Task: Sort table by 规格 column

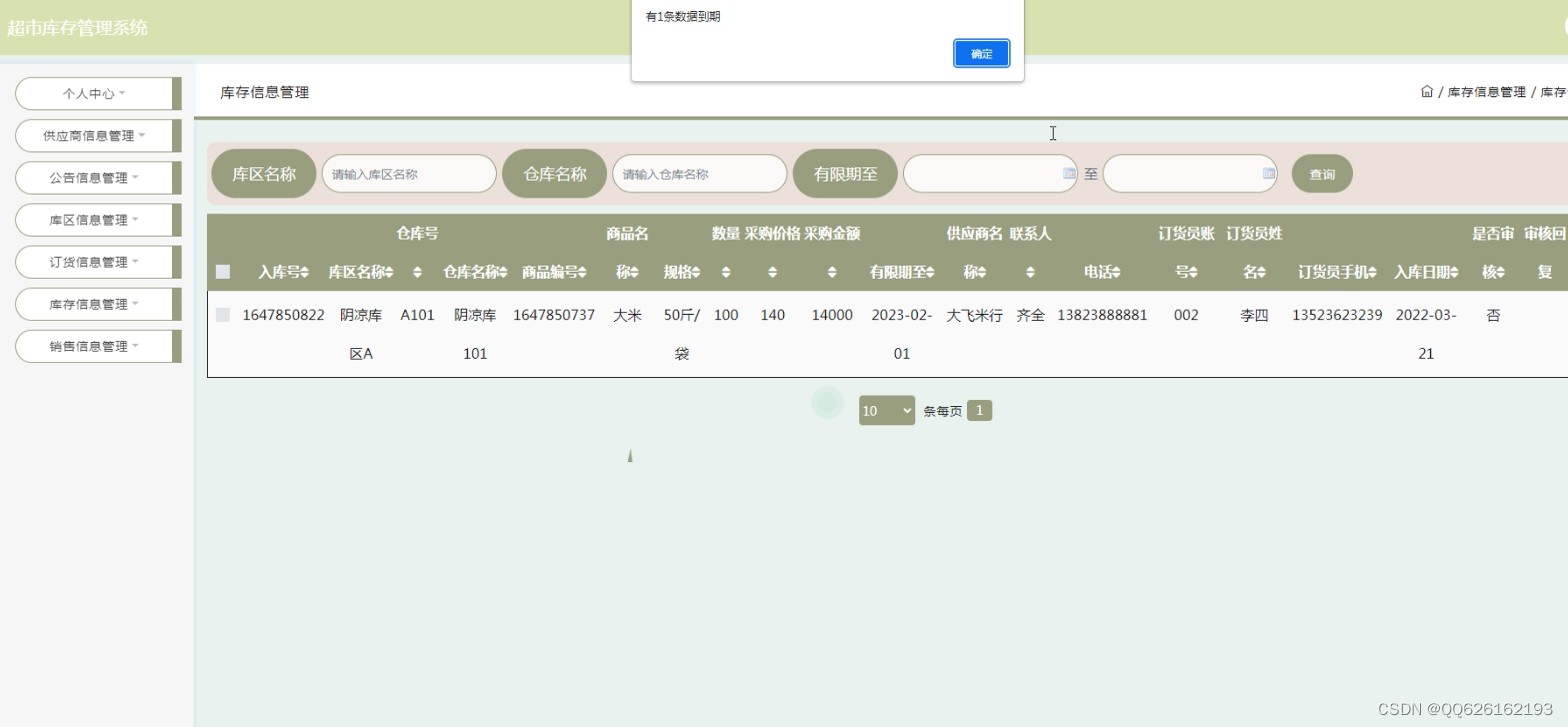Action: click(696, 272)
